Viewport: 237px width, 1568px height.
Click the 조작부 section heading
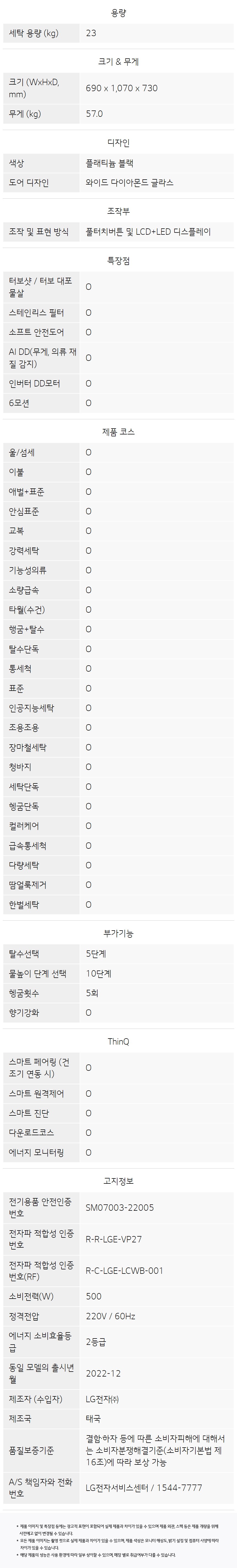118,211
